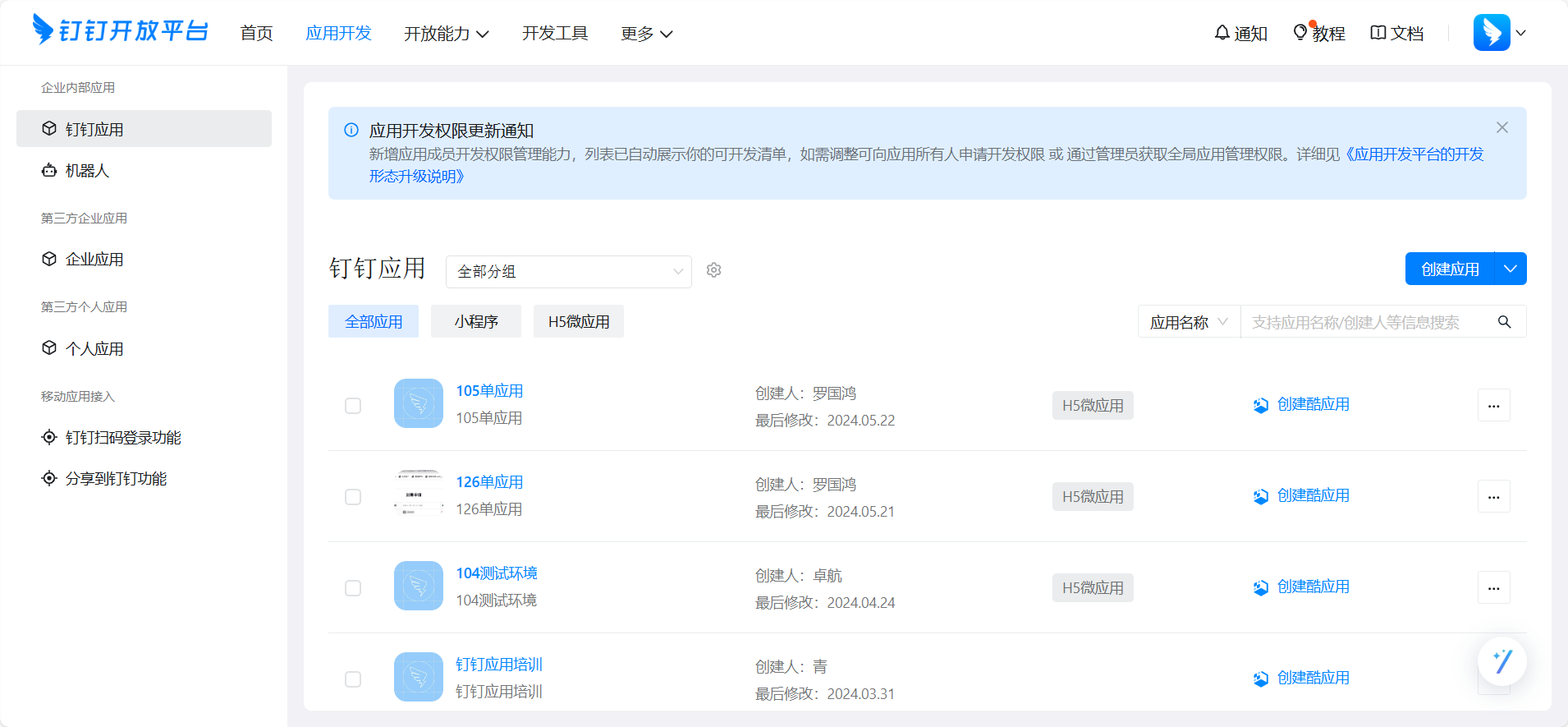The image size is (1568, 727).
Task: Click cube icon next to 钉钉应用
Action: (49, 129)
